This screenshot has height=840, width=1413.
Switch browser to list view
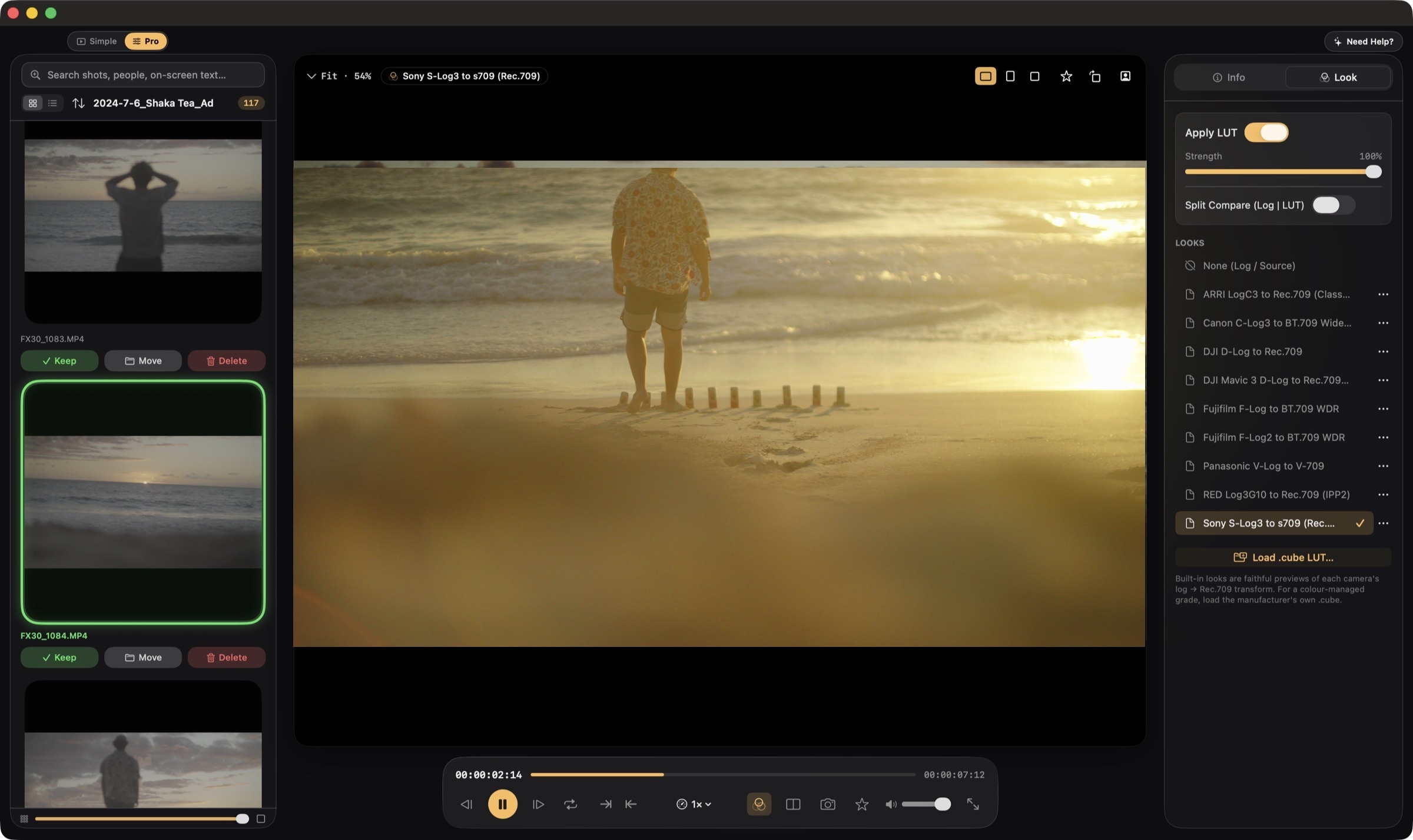(x=52, y=103)
